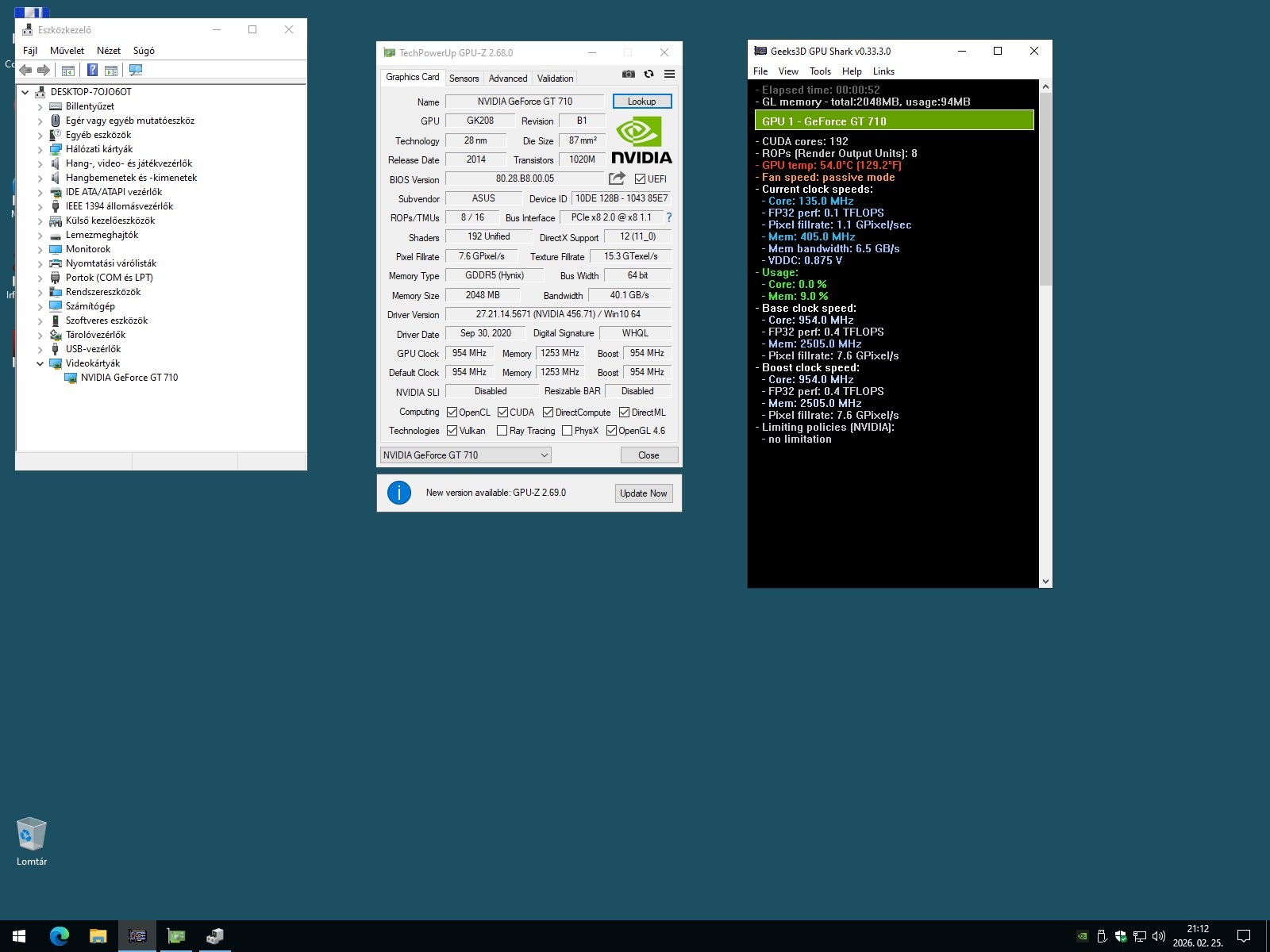Open Microsoft Edge from the taskbar
The width and height of the screenshot is (1270, 952).
59,936
